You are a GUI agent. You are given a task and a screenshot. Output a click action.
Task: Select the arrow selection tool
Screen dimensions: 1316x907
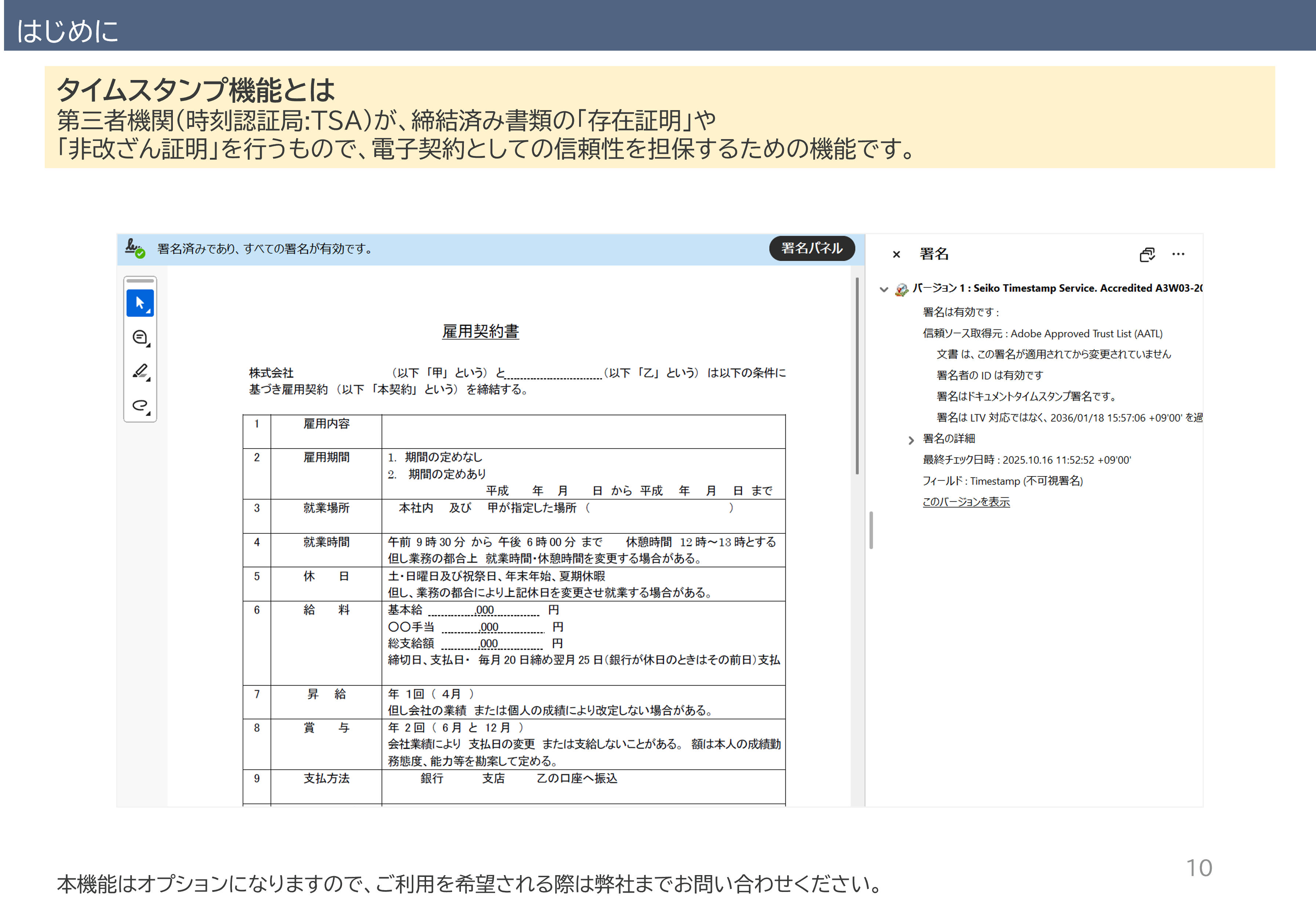[140, 303]
